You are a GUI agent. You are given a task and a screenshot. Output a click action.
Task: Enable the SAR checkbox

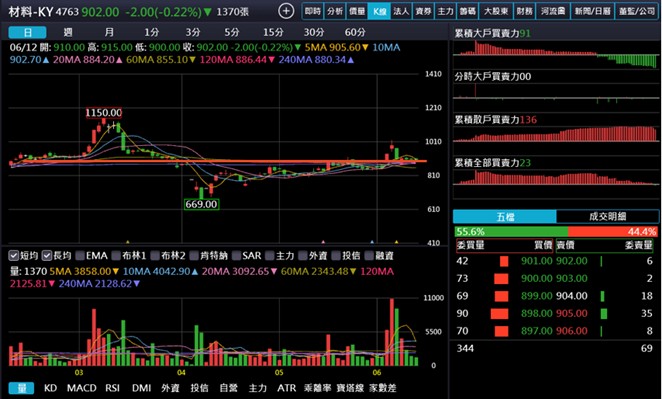point(236,255)
